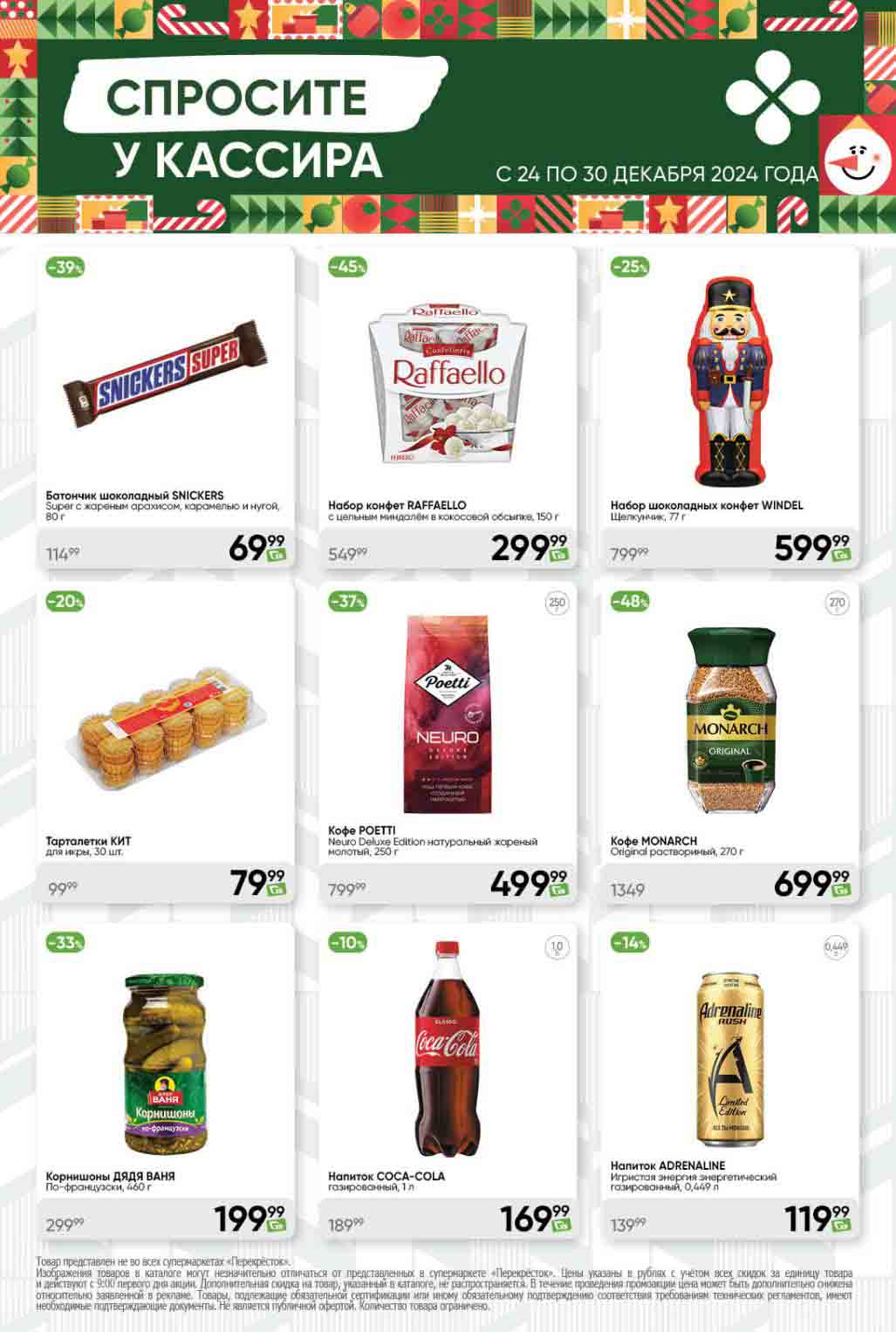Screen dimensions: 896x1332
Task: Click the 0,449 volume icon on Adrenaline
Action: [837, 947]
